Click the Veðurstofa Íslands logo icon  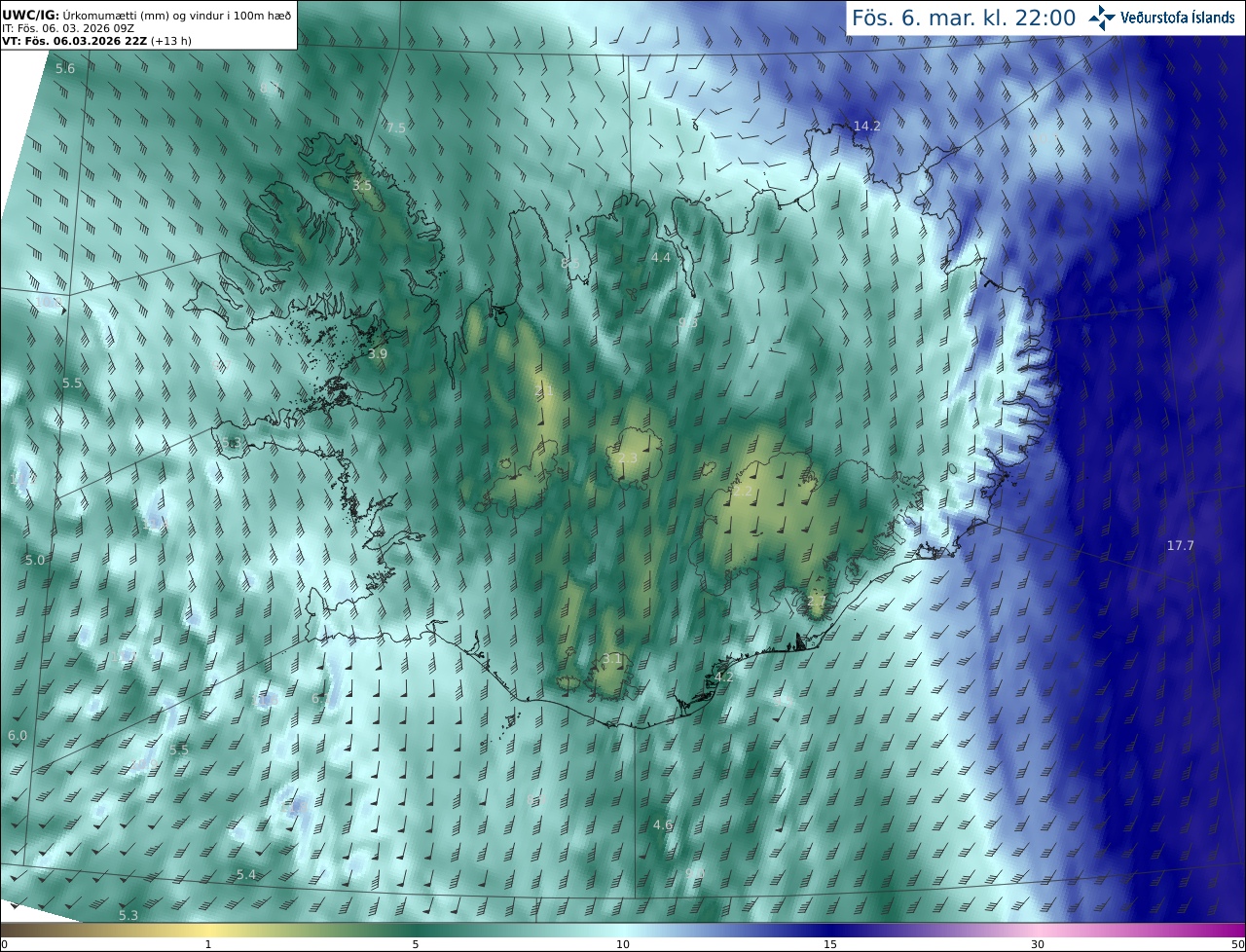(1102, 18)
